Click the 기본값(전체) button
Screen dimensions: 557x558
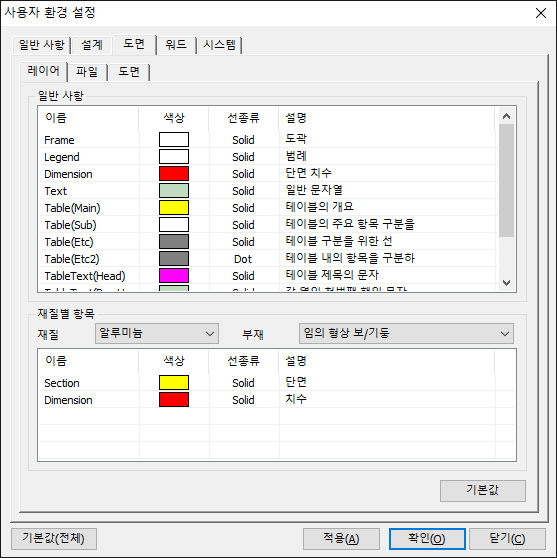coord(54,538)
